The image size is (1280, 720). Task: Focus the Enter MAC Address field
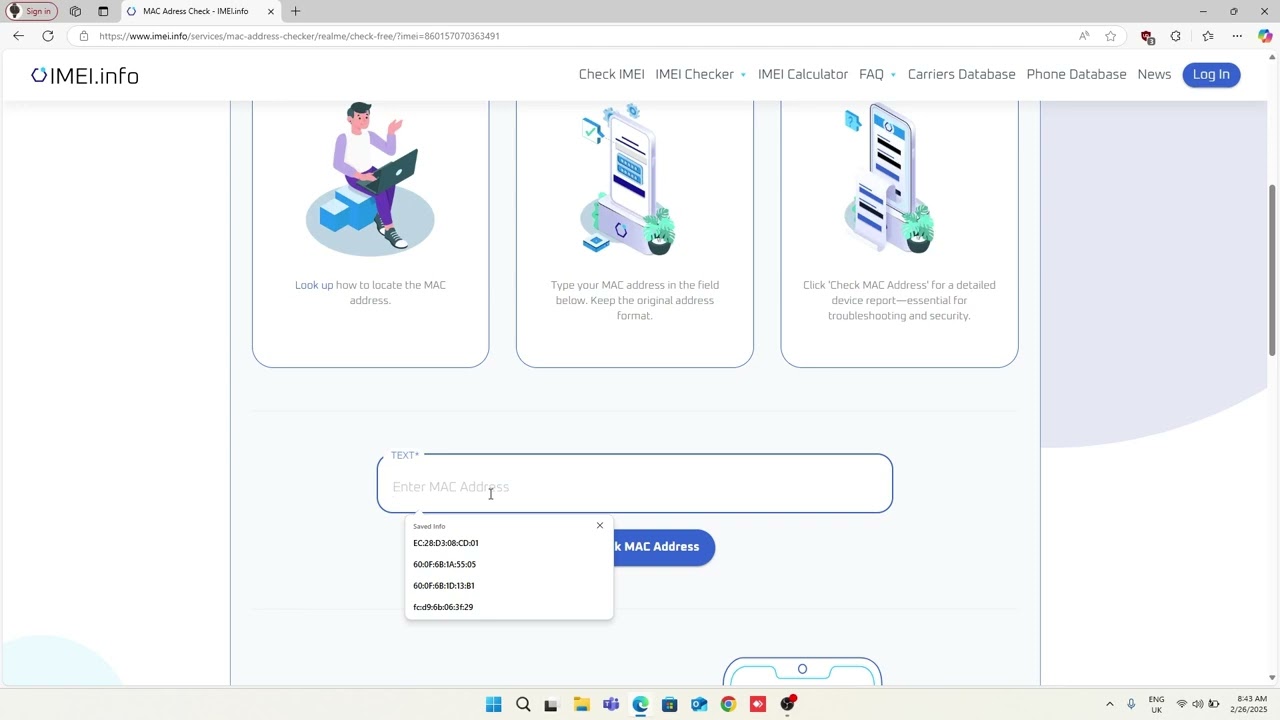pyautogui.click(x=634, y=486)
